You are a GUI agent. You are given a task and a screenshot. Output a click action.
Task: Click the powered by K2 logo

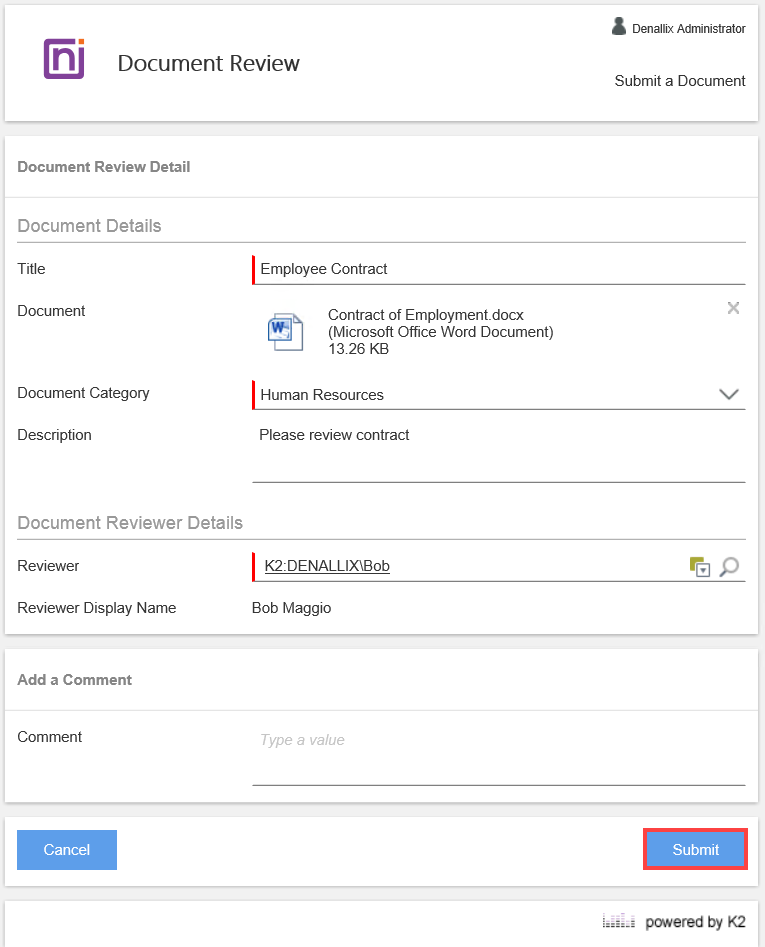pyautogui.click(x=674, y=921)
